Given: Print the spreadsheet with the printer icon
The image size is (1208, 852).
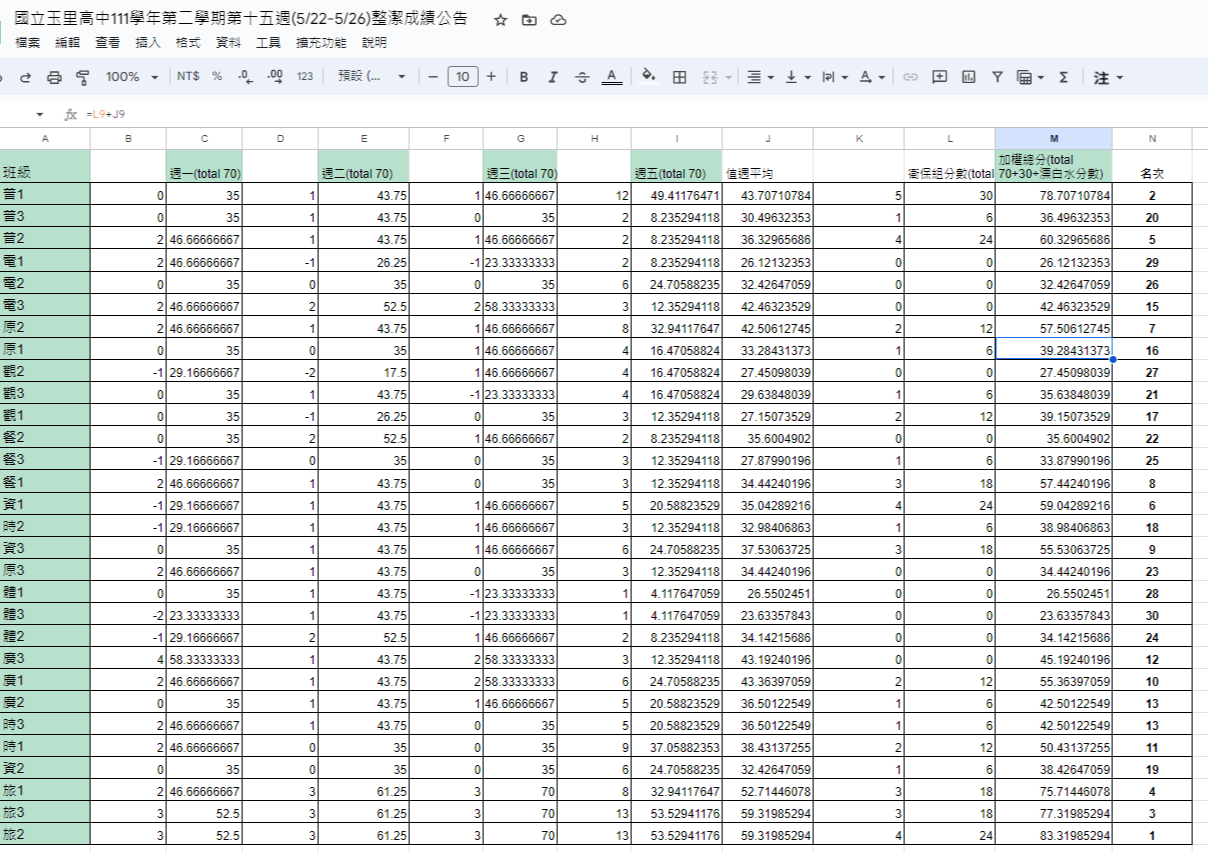Looking at the screenshot, I should pos(55,77).
